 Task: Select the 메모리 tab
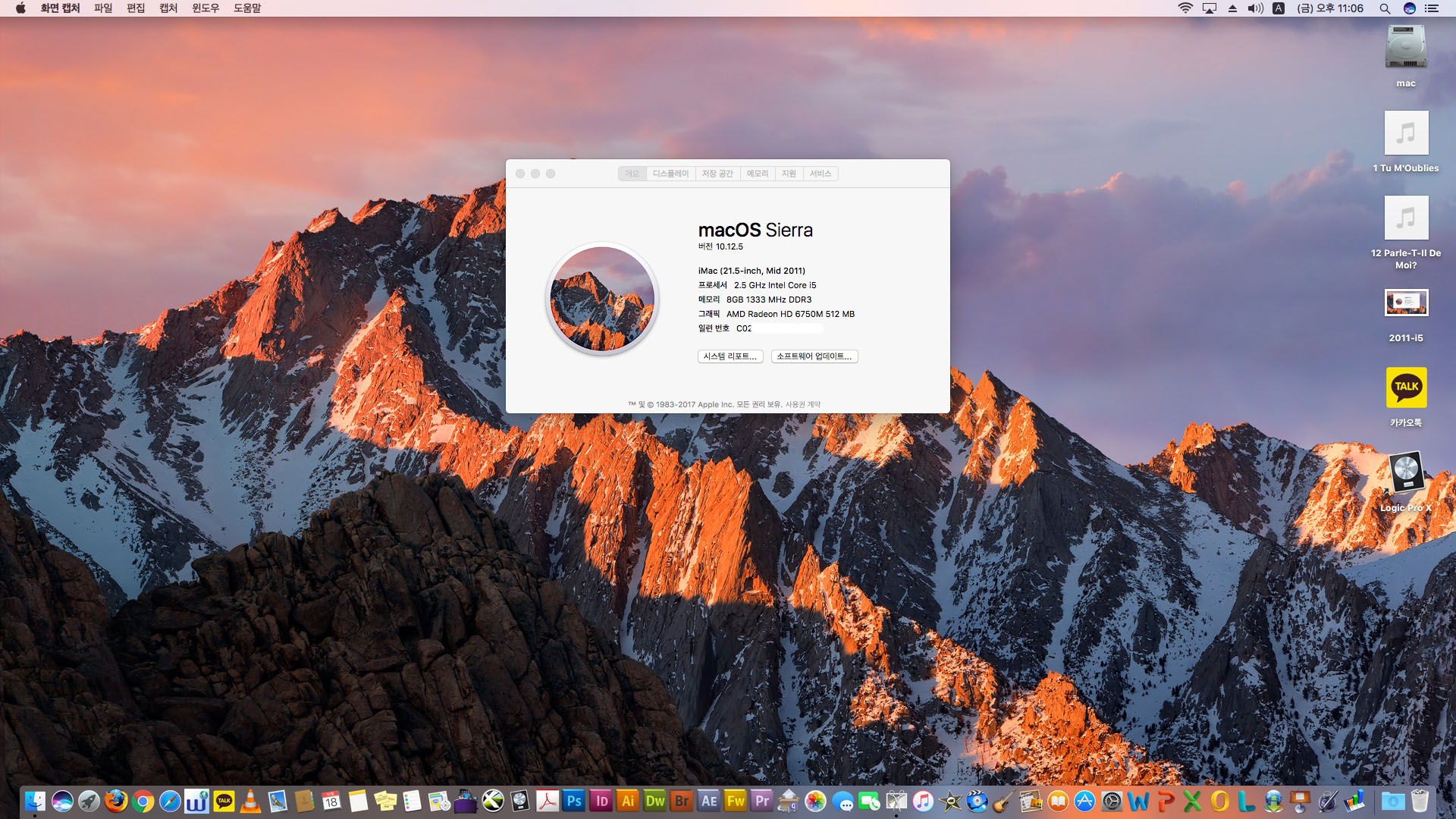click(757, 174)
